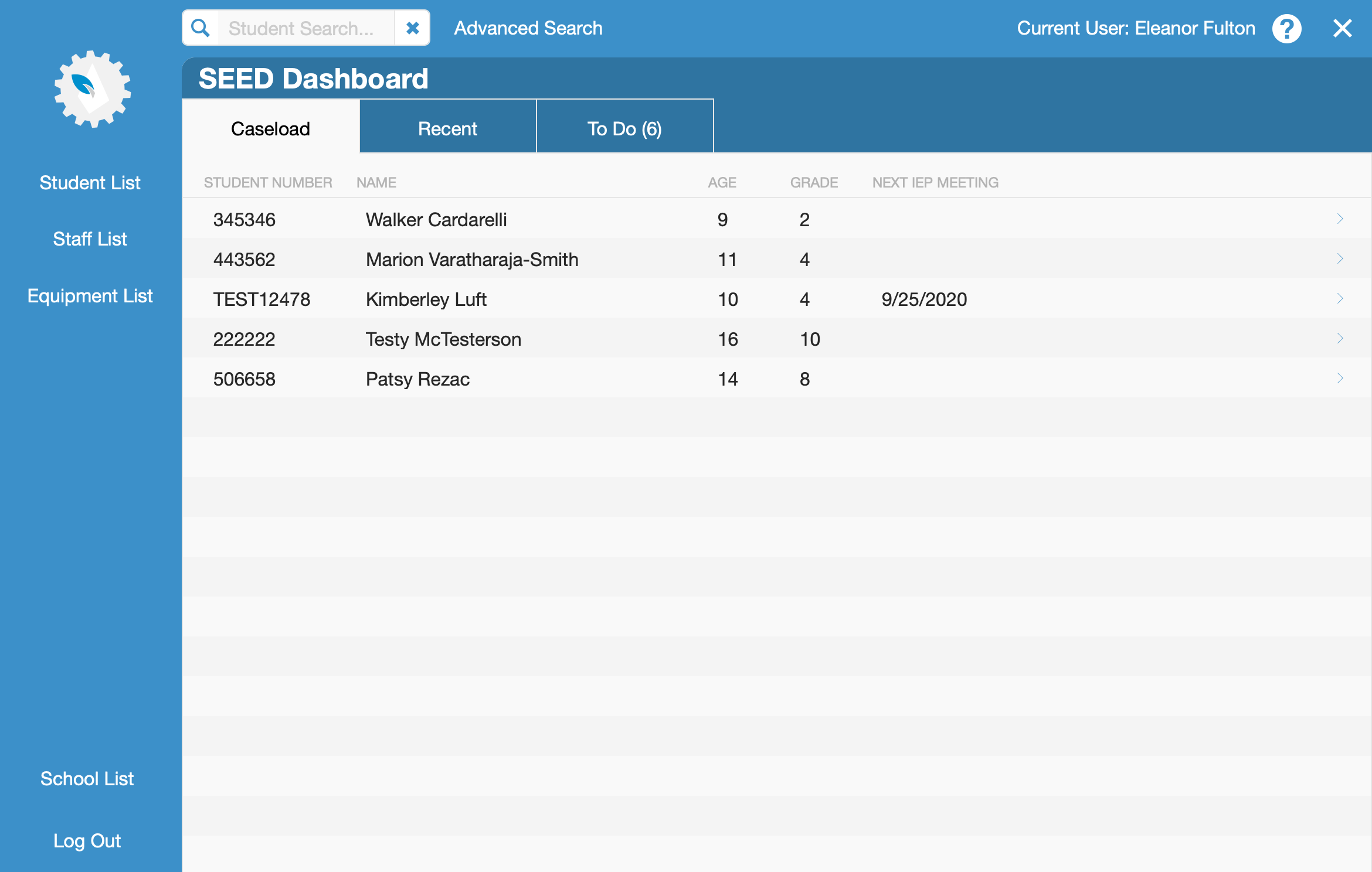Screen dimensions: 1372x872
Task: Select student number 443562
Action: coord(244,260)
